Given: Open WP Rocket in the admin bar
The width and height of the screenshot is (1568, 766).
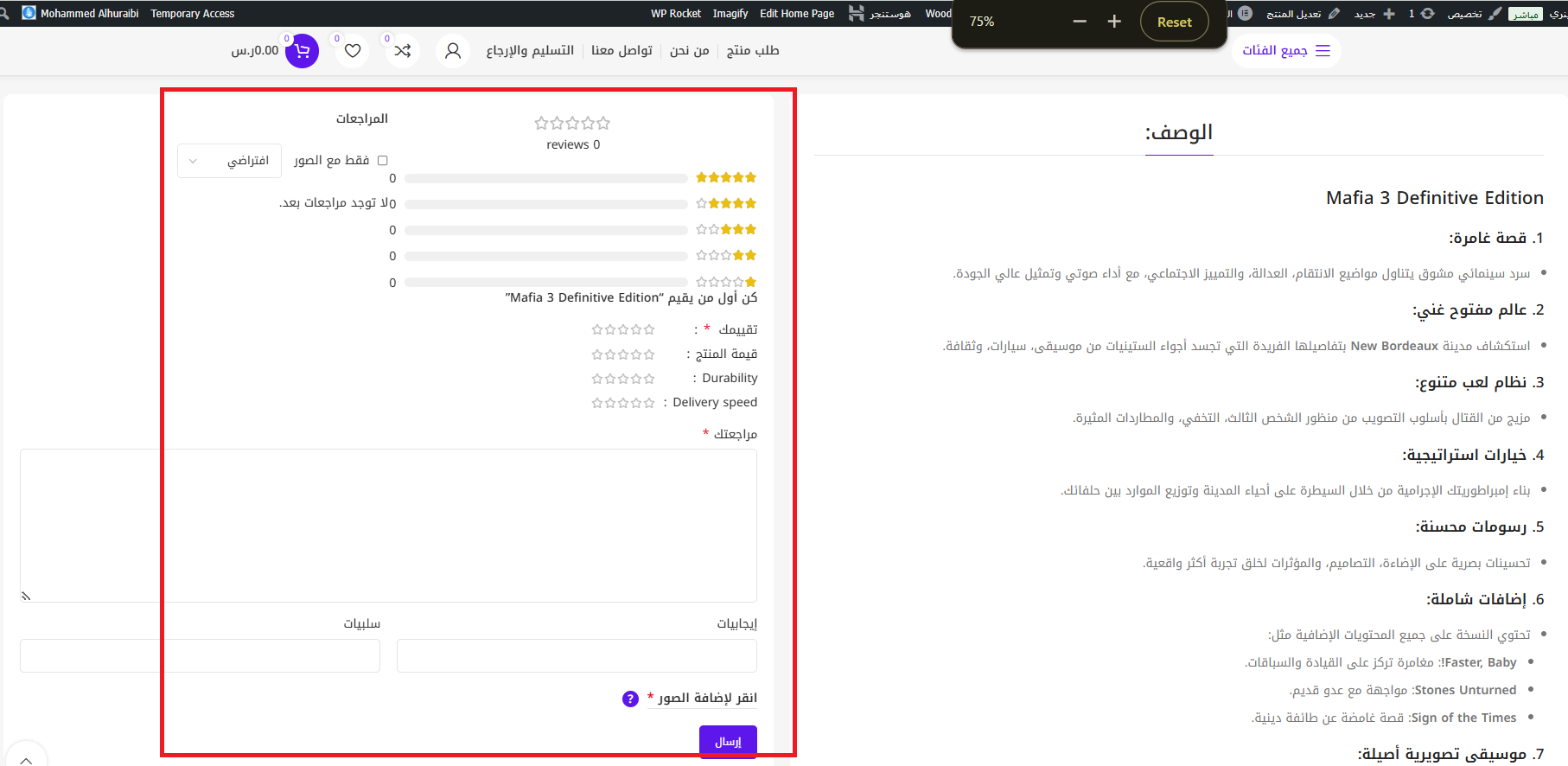Looking at the screenshot, I should coord(676,13).
